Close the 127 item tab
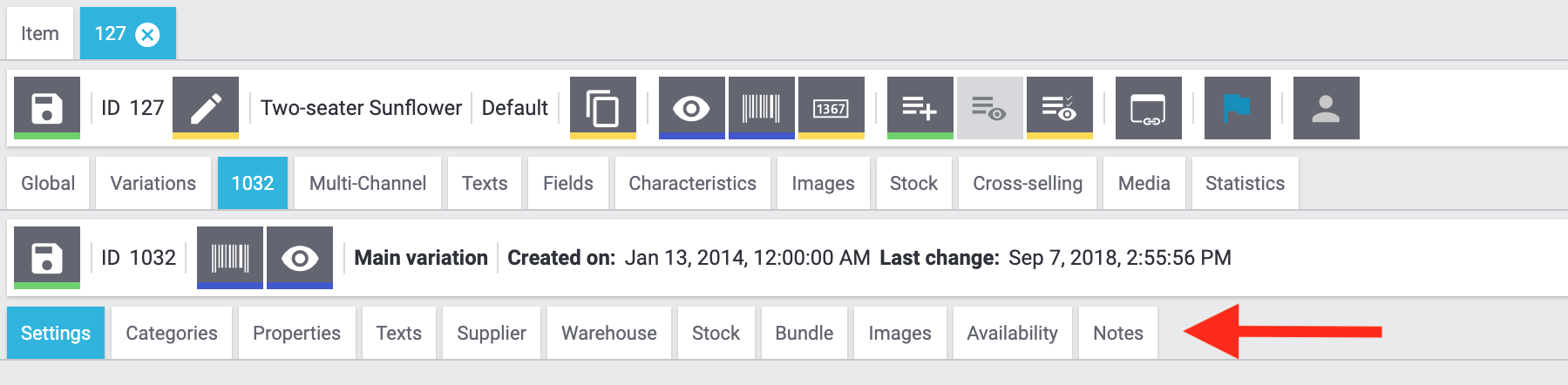Screen dimensions: 1568x385 [x=148, y=34]
